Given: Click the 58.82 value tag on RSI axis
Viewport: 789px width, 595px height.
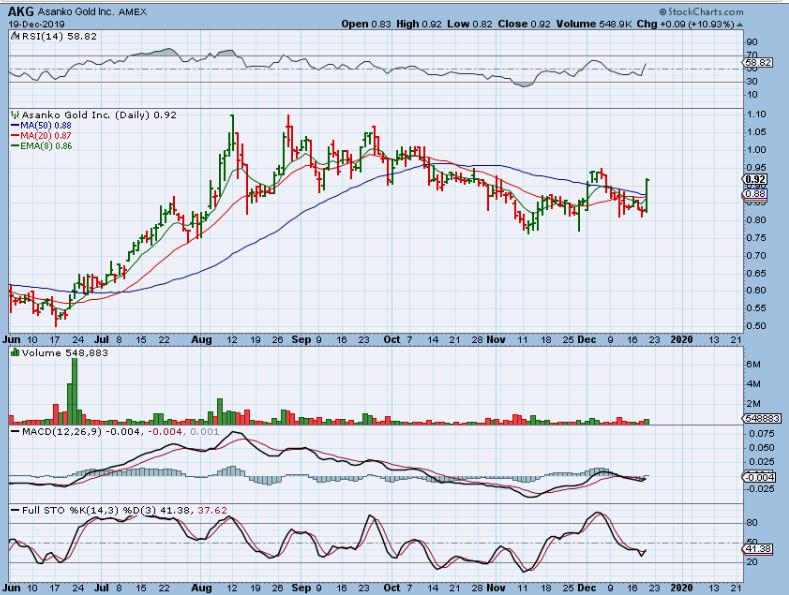Looking at the screenshot, I should [757, 63].
